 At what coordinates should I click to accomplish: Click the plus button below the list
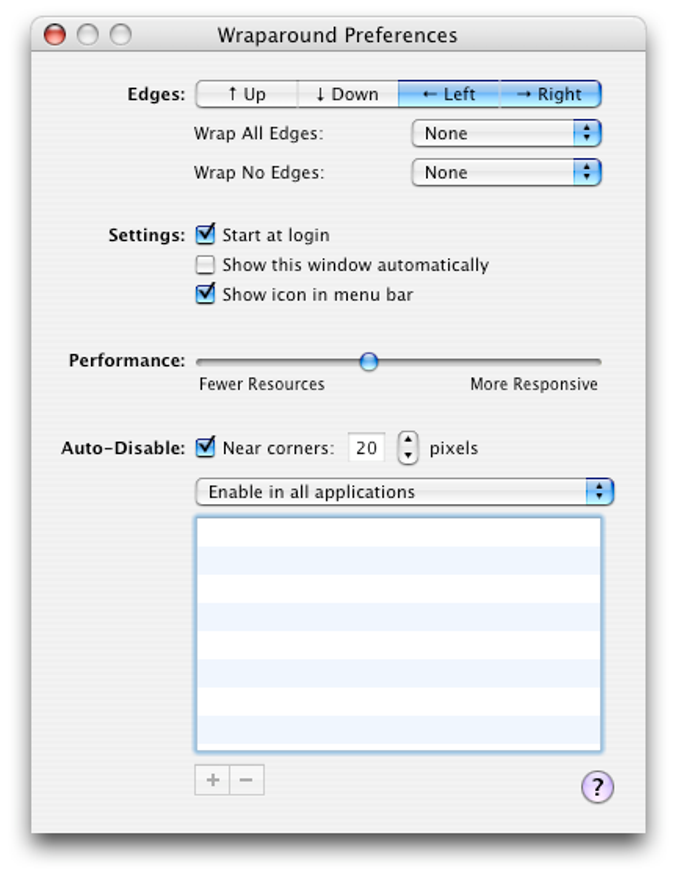click(x=212, y=780)
